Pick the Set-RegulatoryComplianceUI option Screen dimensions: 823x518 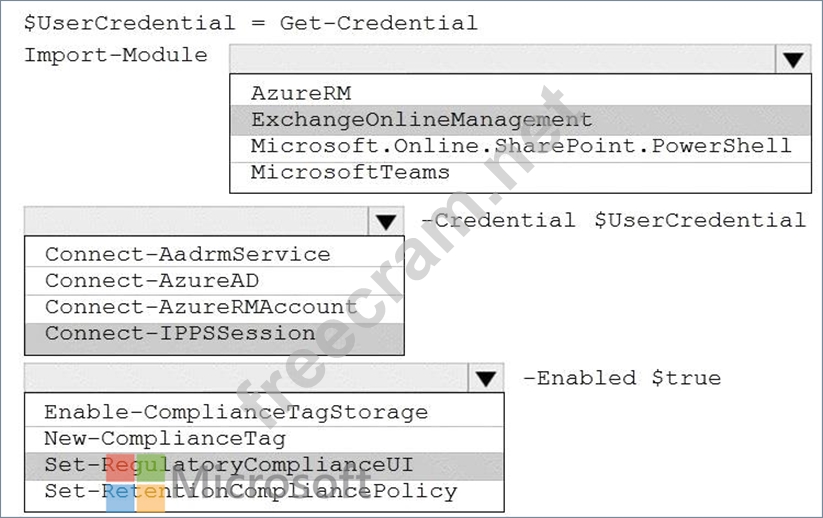tap(229, 465)
